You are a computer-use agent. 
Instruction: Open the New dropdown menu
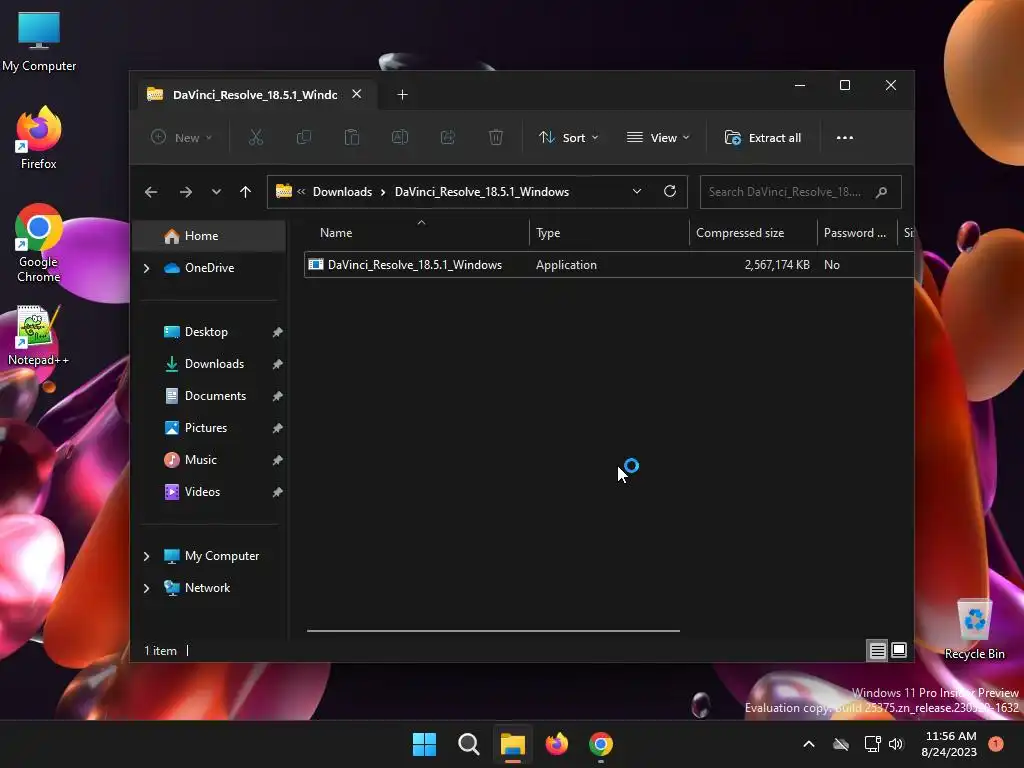click(x=182, y=138)
